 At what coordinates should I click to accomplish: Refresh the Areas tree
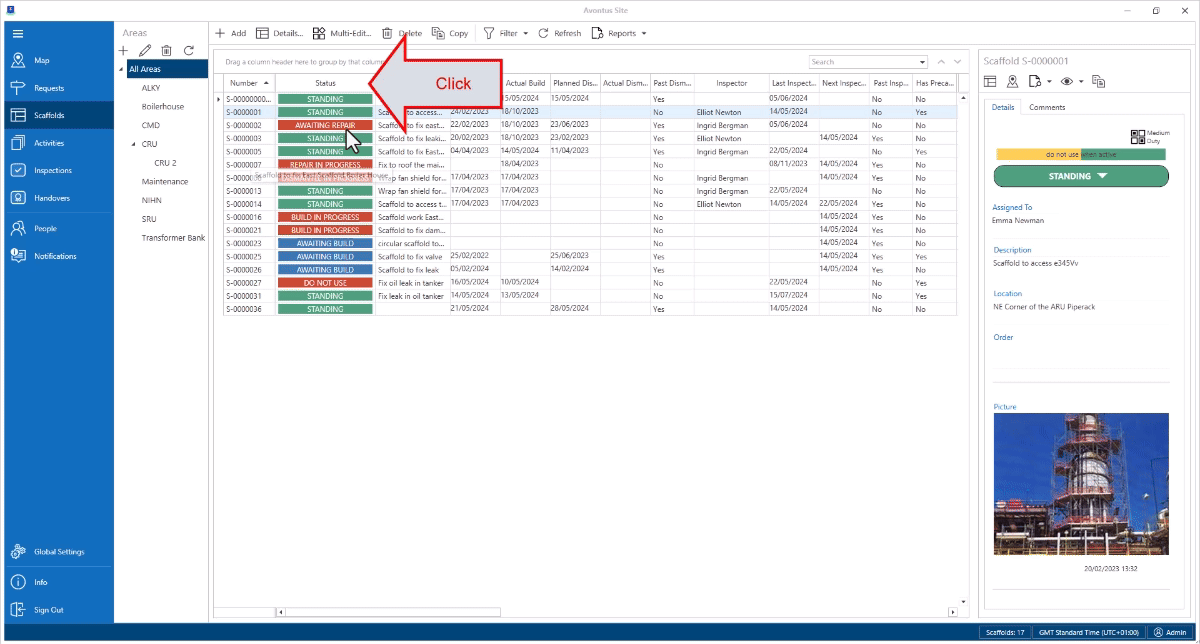[188, 50]
